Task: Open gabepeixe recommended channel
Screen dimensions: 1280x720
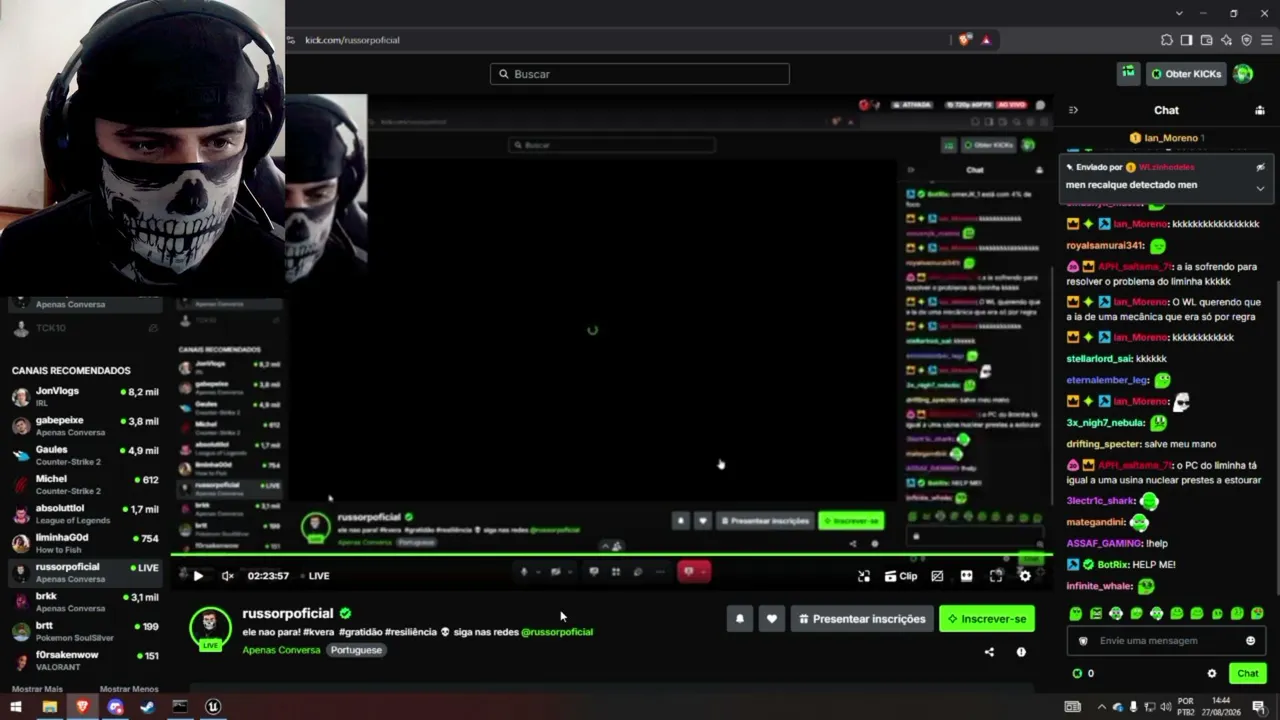Action: (85, 426)
